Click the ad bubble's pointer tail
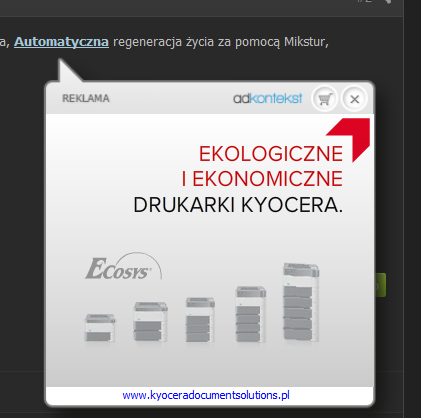Screen dimensions: 421x418 (68, 71)
